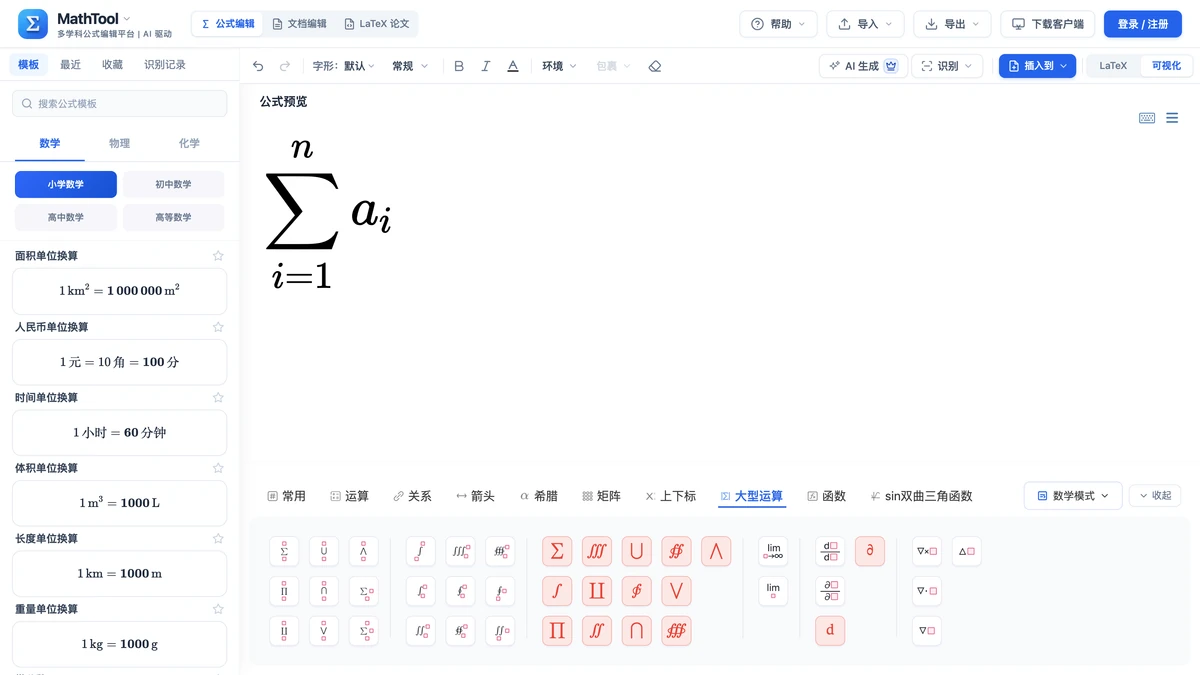Insert the red double integral ∬ symbol
1200x675 pixels.
click(597, 631)
